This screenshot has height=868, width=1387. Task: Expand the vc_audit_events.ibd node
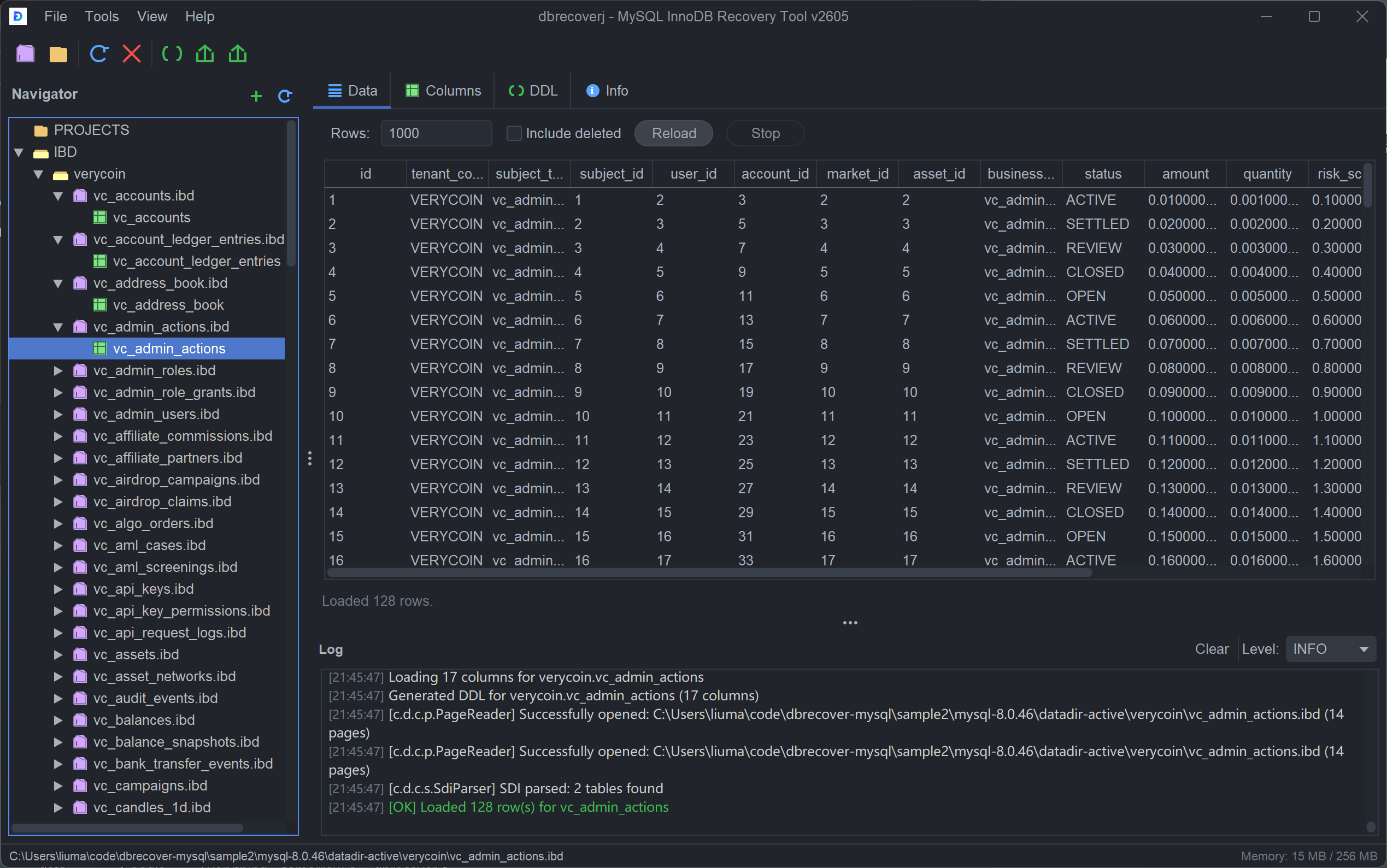[58, 698]
